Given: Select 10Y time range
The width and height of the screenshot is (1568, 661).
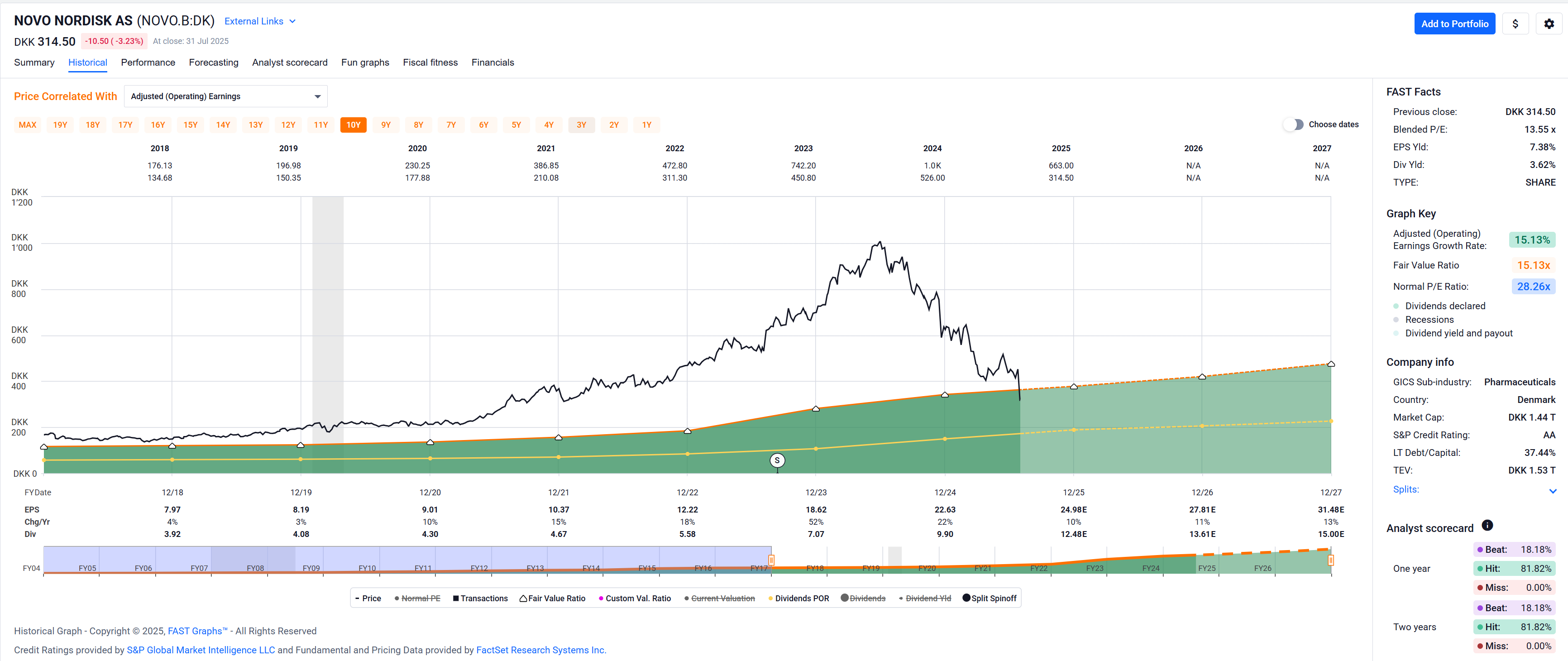Looking at the screenshot, I should (x=353, y=125).
